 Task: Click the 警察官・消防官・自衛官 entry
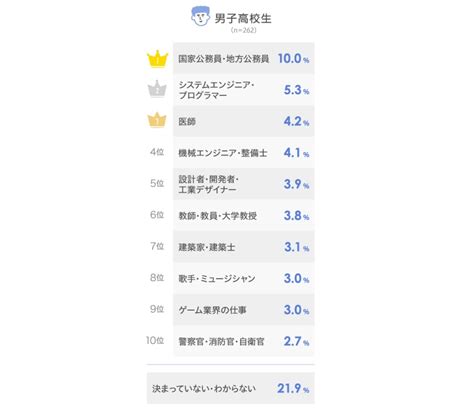coord(244,341)
